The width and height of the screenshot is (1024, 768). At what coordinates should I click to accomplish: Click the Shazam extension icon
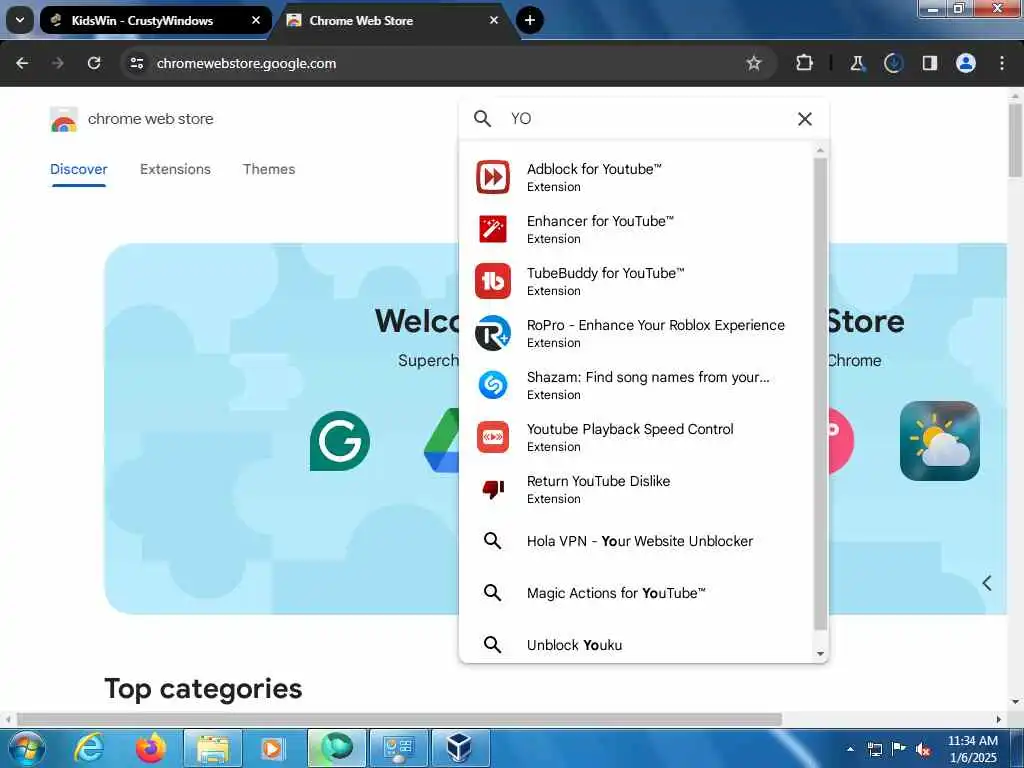click(x=492, y=385)
